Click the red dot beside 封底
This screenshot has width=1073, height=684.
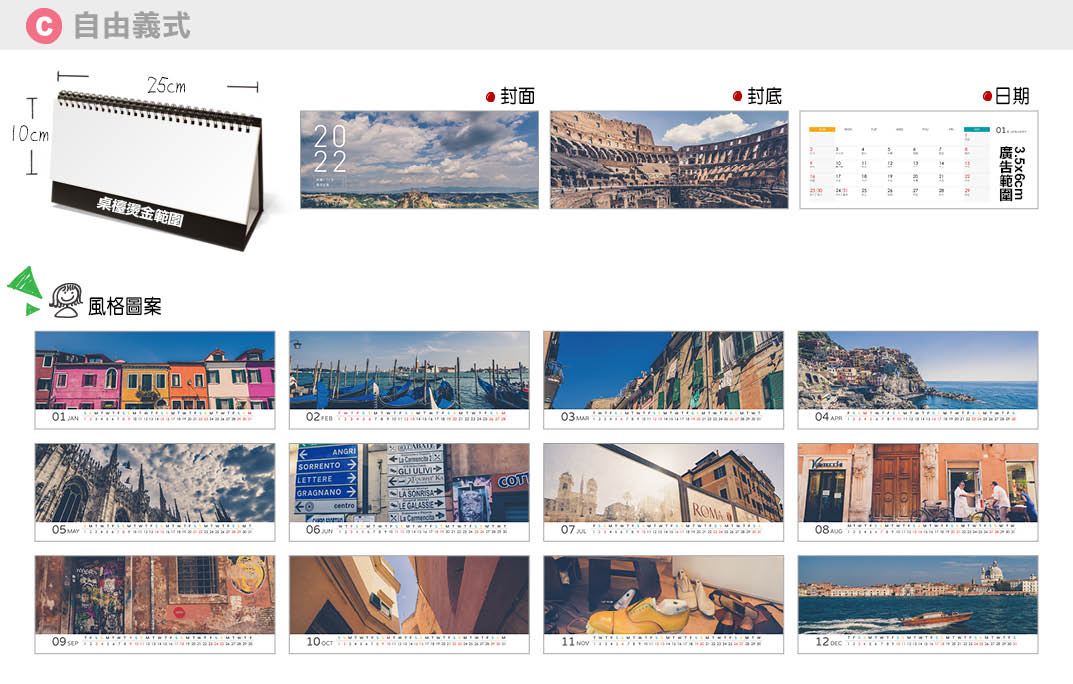pyautogui.click(x=737, y=97)
